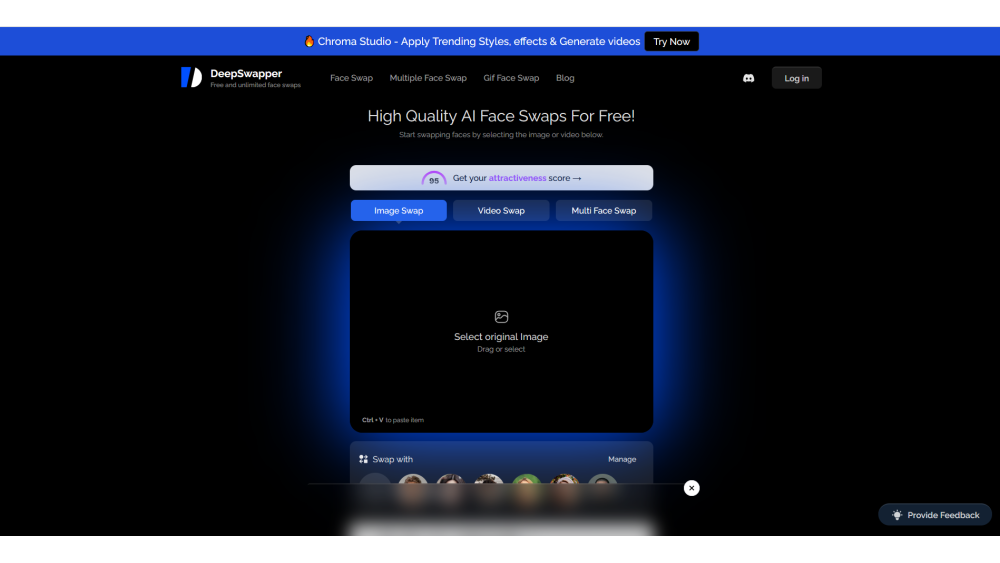Screen dimensions: 1000x563
Task: Switch to the Video Swap tab
Action: (x=501, y=211)
